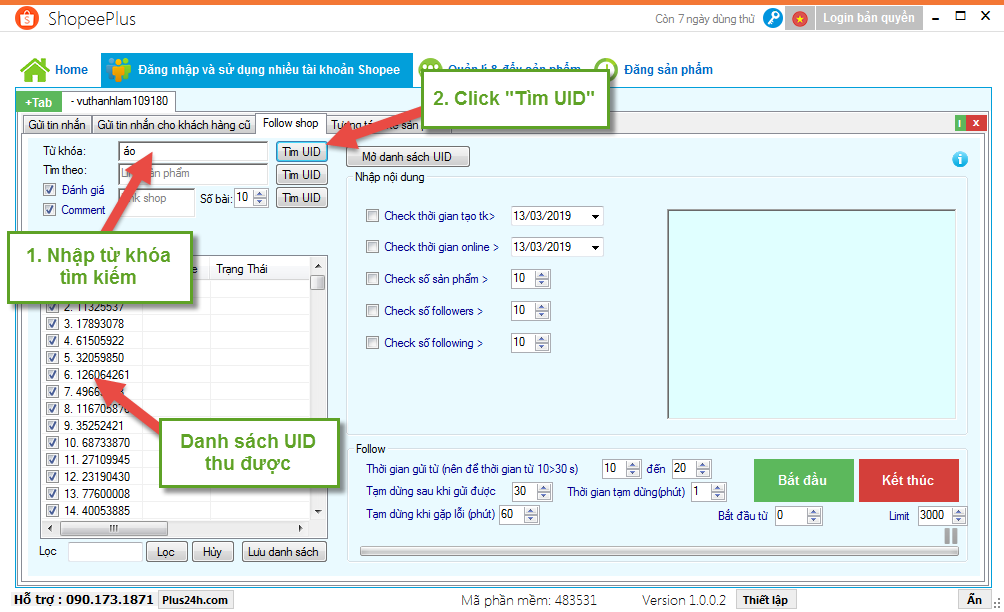Click the Số bài spinner arrows
The height and width of the screenshot is (612, 1004).
(x=261, y=198)
